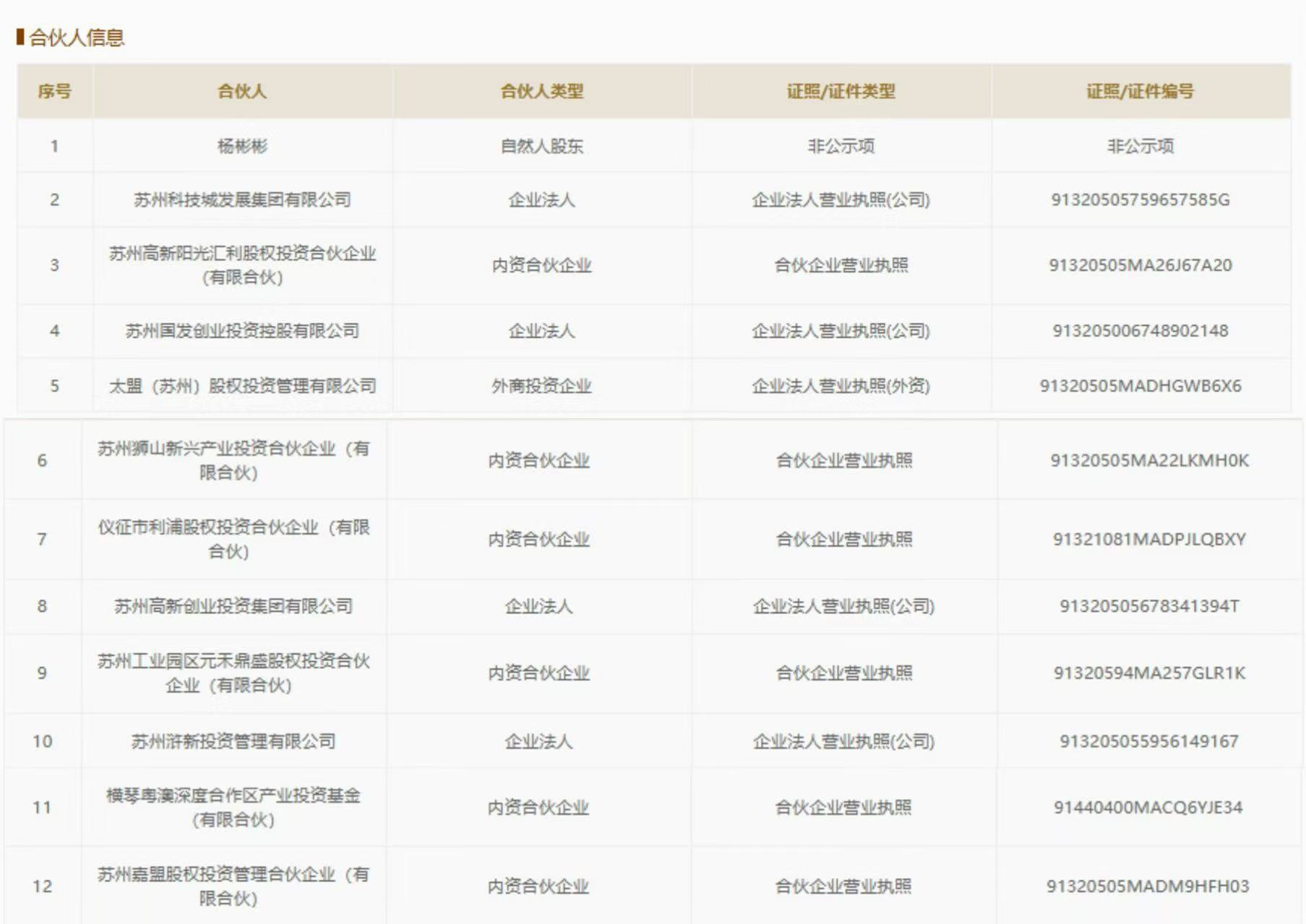The image size is (1306, 924).
Task: Open 苏州国发创业投资控股有限公司 partner entry
Action: click(x=242, y=331)
